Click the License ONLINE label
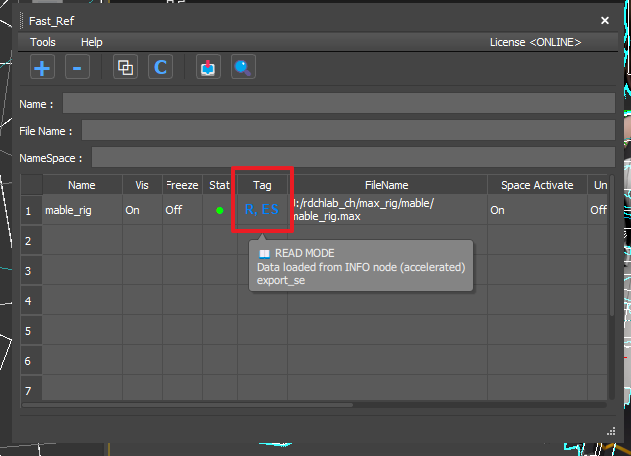The image size is (631, 456). pos(535,42)
